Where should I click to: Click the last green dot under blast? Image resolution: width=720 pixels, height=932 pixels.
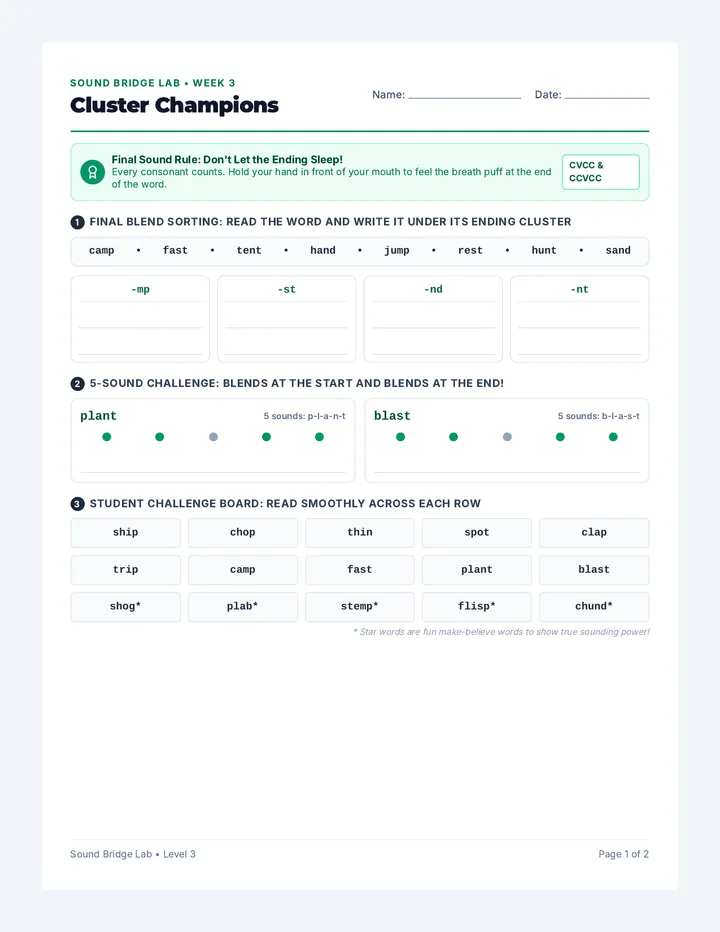613,437
